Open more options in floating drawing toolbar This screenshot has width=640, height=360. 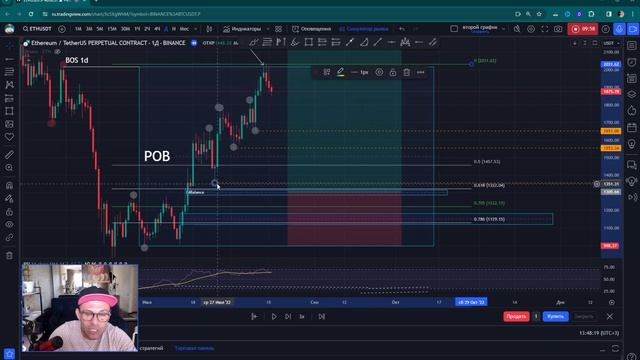click(x=420, y=72)
